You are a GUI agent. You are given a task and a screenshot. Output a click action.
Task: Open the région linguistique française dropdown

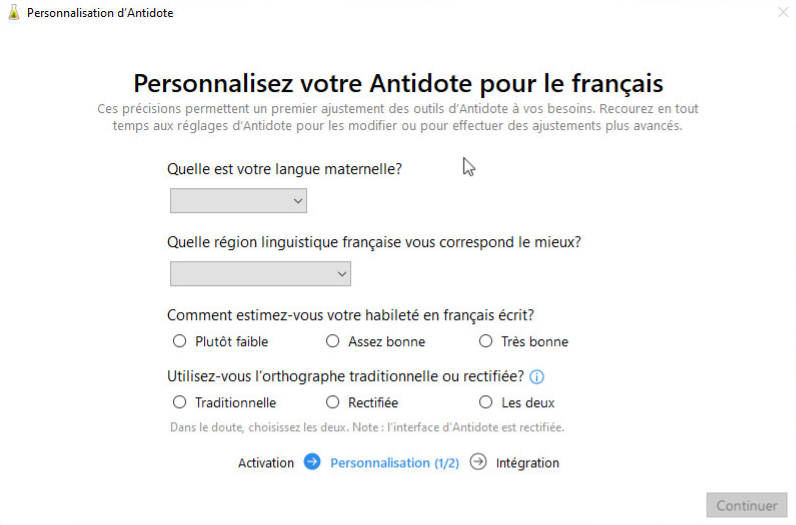tap(260, 273)
